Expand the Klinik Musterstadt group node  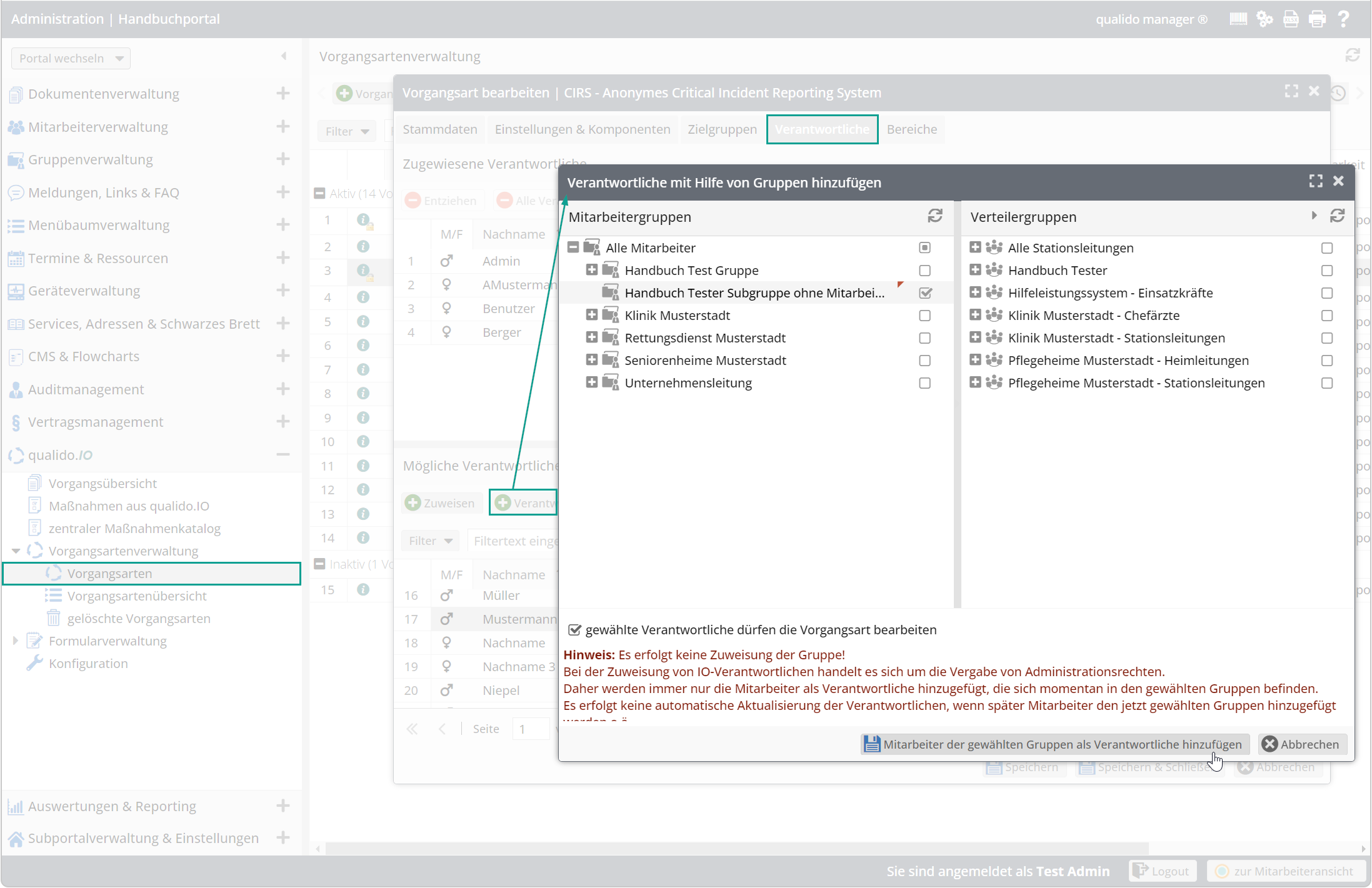[592, 314]
